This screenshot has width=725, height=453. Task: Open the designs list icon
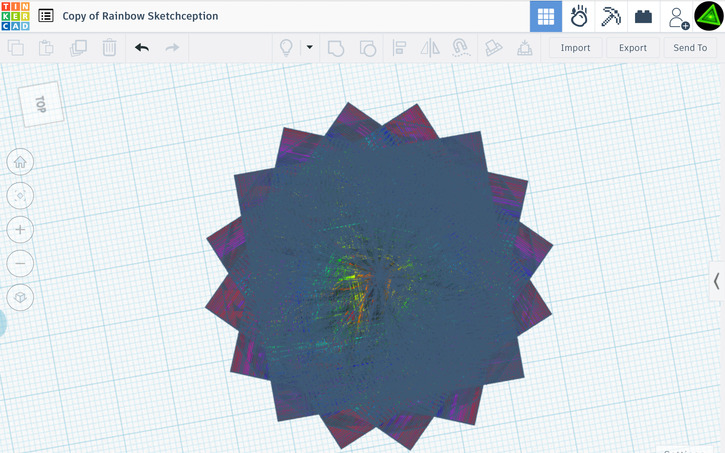click(x=46, y=16)
